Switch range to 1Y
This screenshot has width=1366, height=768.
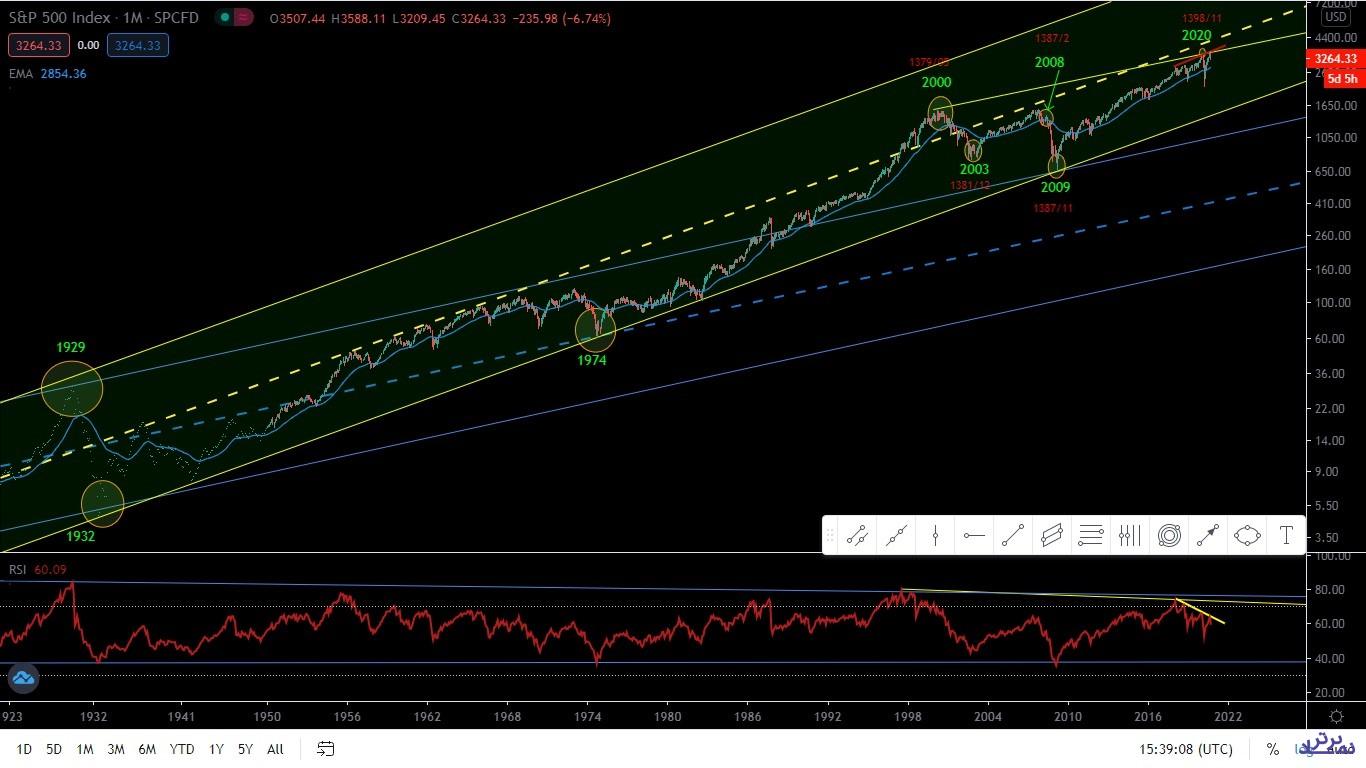point(216,749)
